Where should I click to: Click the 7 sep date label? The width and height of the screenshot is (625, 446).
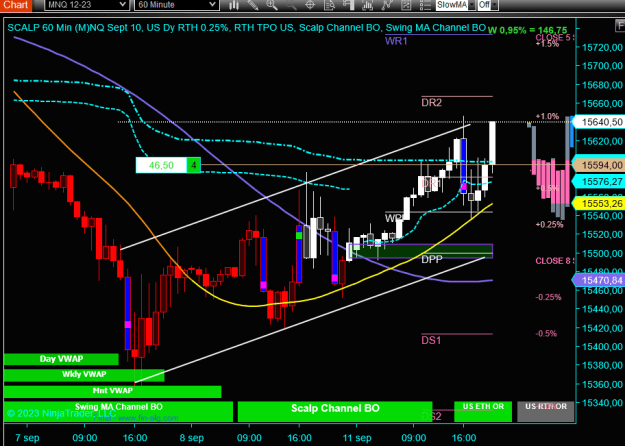(27, 438)
